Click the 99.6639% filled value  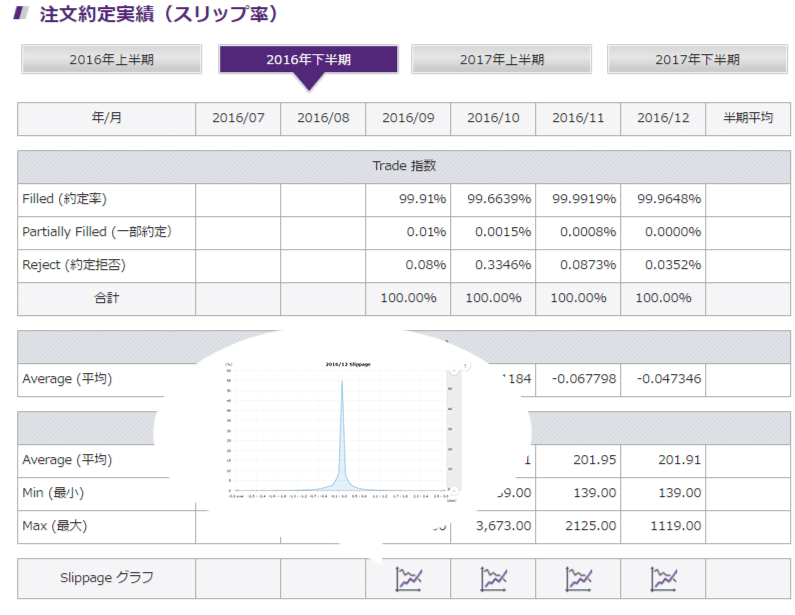[499, 199]
